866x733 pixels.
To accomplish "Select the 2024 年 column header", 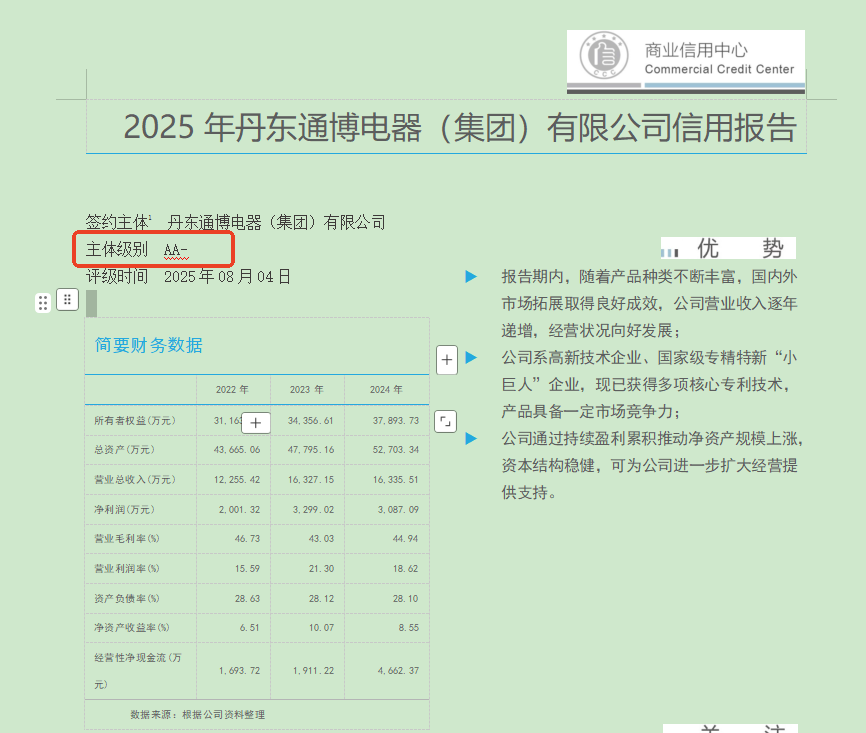I will tap(386, 390).
